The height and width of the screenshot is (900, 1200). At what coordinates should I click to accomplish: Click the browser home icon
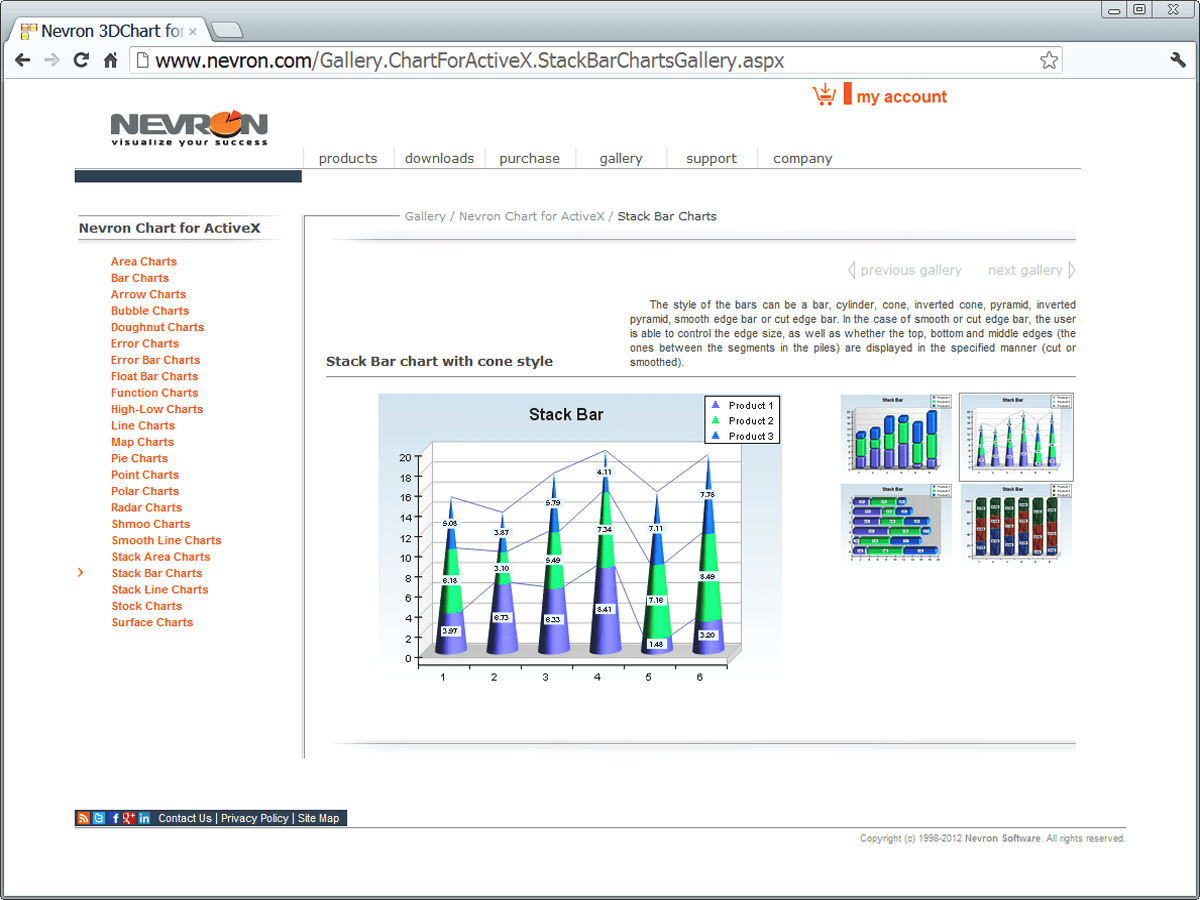110,60
